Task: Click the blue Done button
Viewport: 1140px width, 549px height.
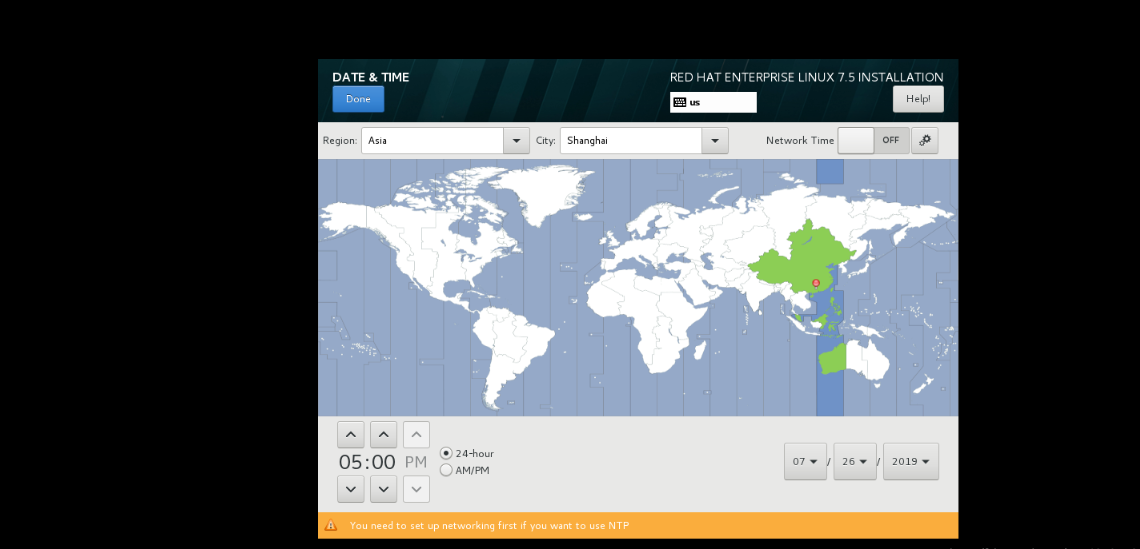Action: point(358,99)
